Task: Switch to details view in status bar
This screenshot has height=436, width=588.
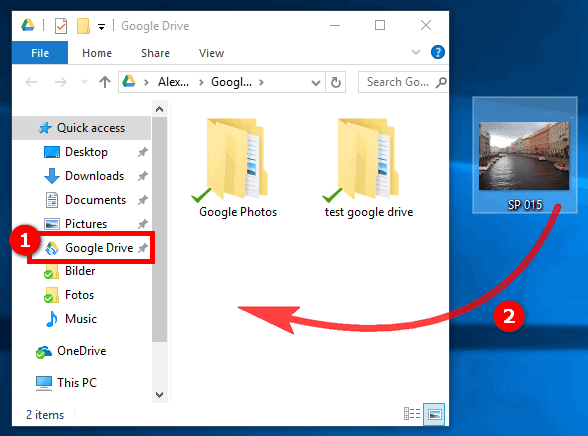Action: click(412, 414)
